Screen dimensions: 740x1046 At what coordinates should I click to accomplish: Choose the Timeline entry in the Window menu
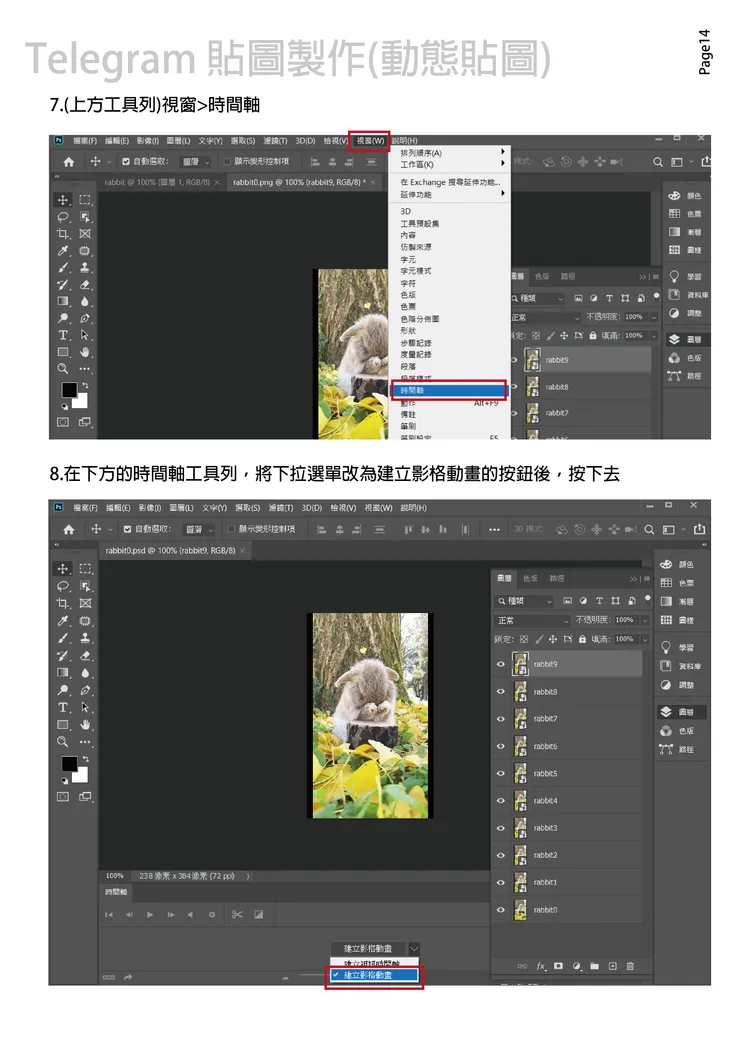[x=450, y=390]
